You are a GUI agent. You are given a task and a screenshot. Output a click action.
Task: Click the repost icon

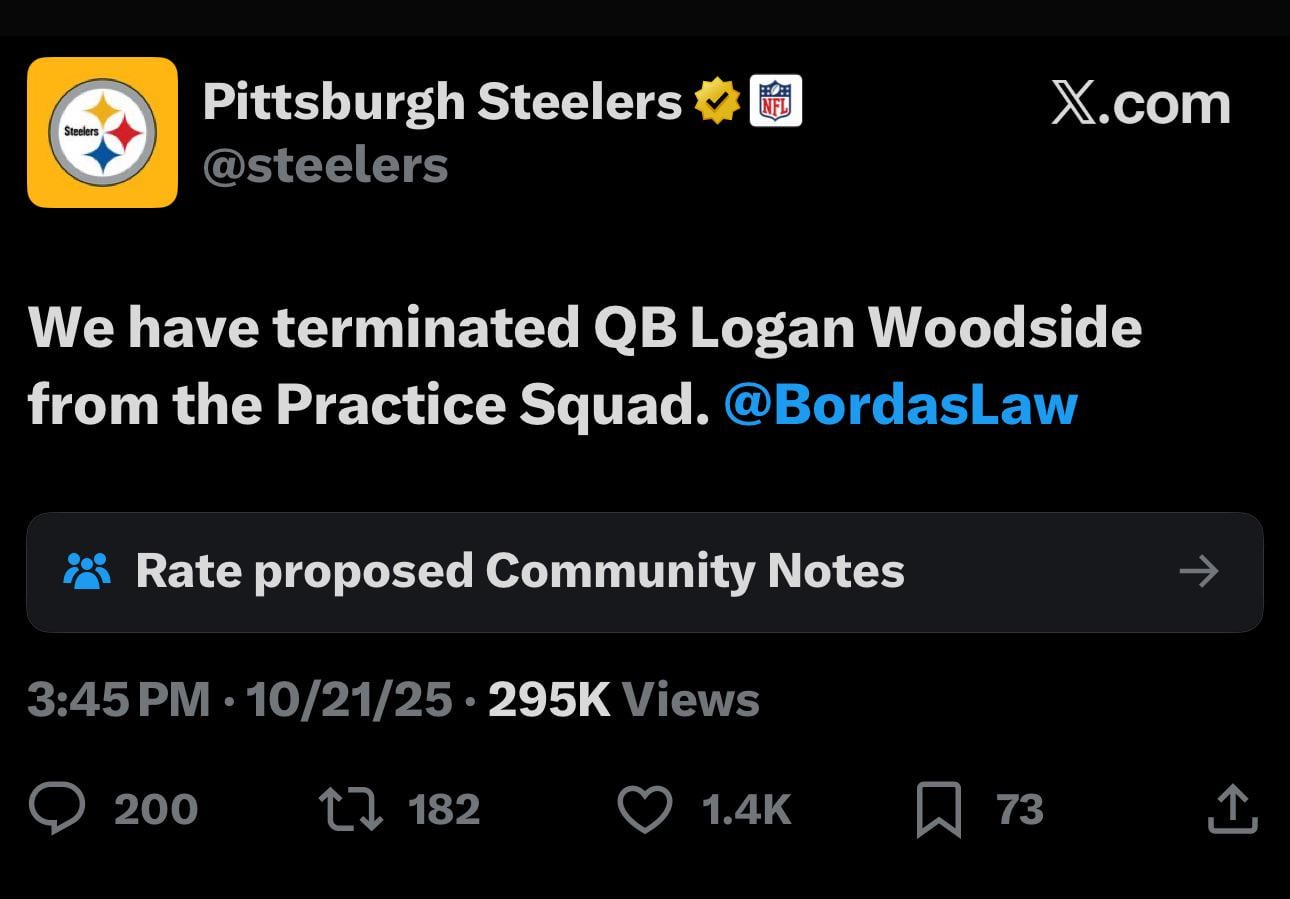tap(349, 808)
